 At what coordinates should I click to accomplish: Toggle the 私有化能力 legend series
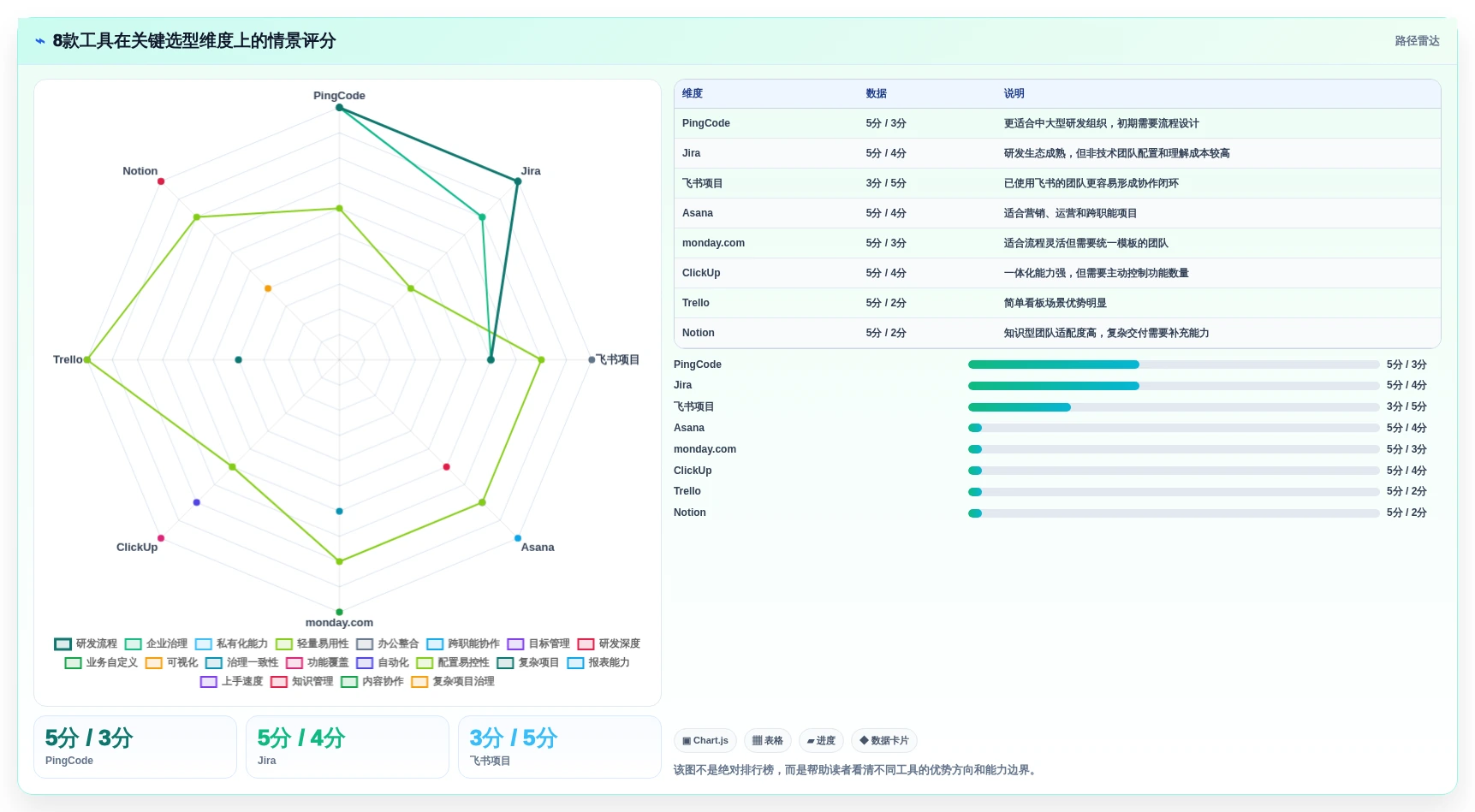pyautogui.click(x=231, y=643)
